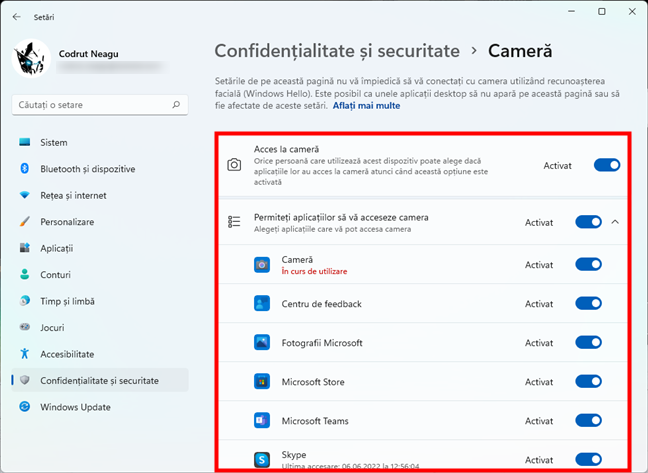Viewport: 648px width, 473px height.
Task: Open Conturi settings
Action: pyautogui.click(x=100, y=275)
